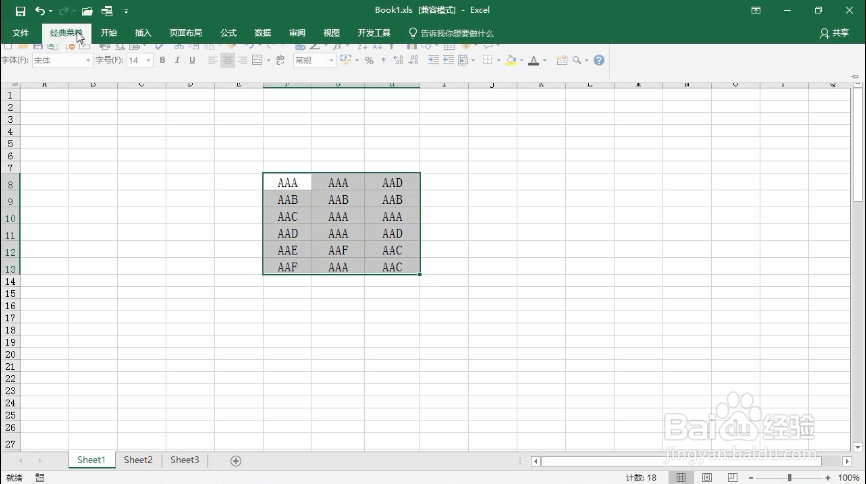Click Increase Decimal icon

click(398, 60)
